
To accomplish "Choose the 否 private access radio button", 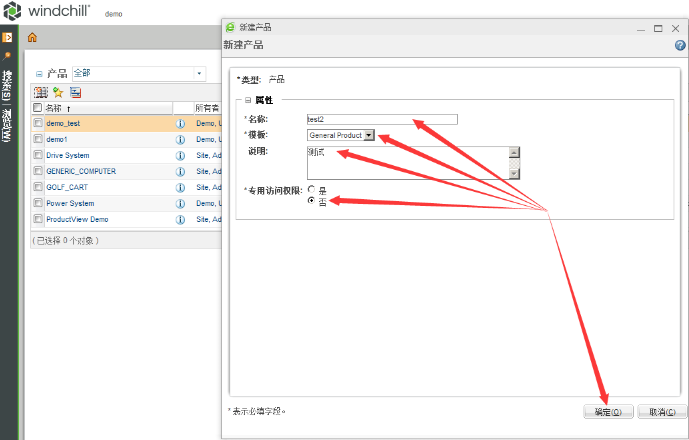I will pyautogui.click(x=312, y=201).
